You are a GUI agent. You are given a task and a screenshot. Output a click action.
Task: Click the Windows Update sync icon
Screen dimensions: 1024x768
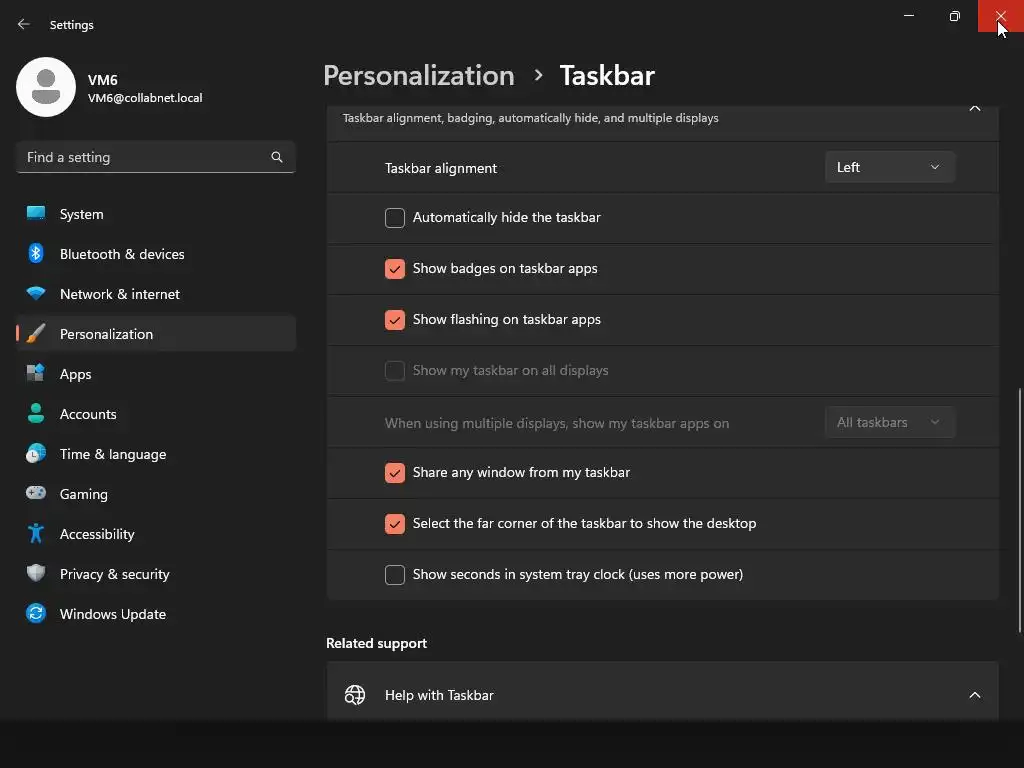click(x=36, y=614)
